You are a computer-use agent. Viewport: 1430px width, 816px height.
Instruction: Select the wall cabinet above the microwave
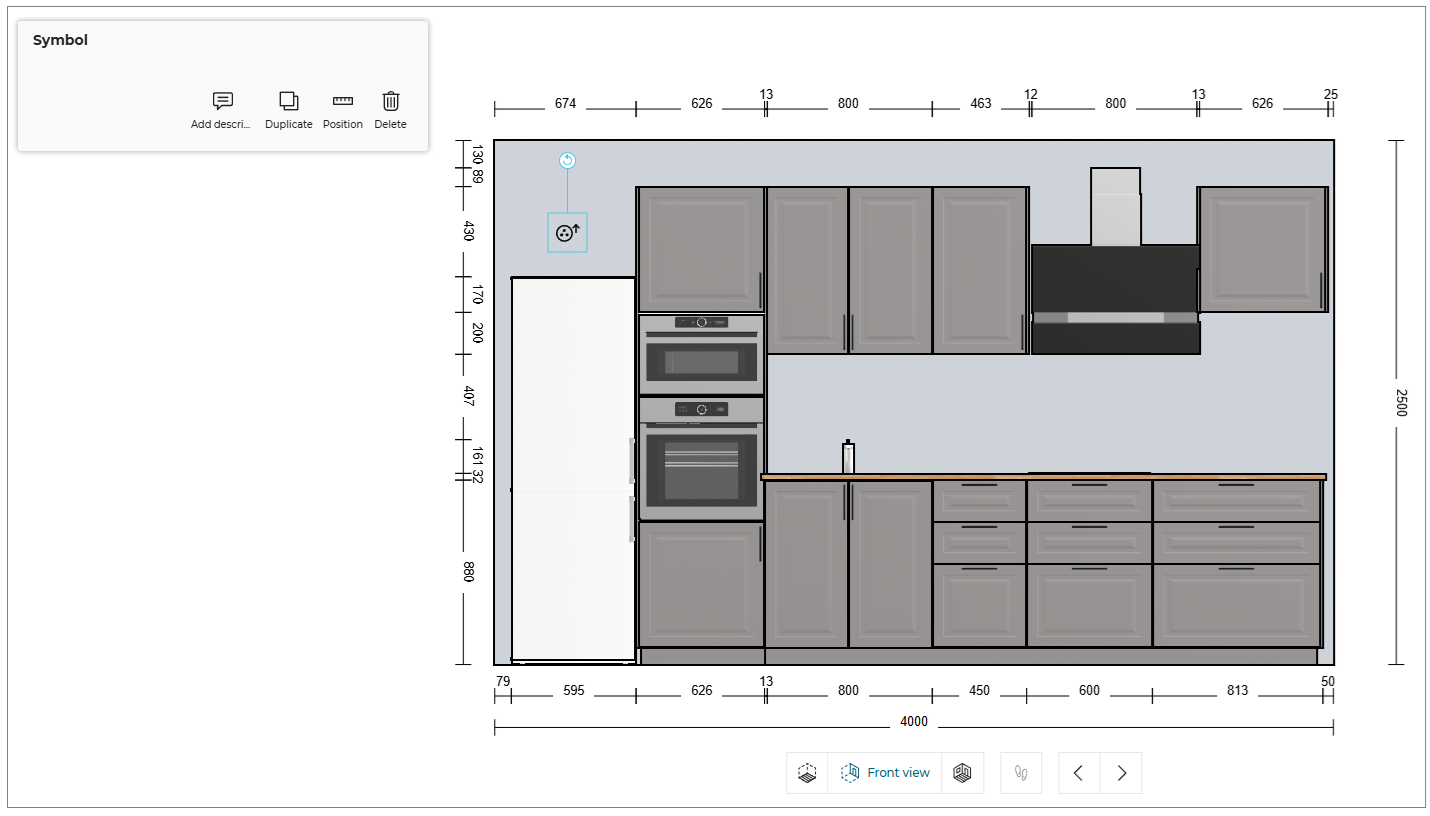pyautogui.click(x=701, y=248)
